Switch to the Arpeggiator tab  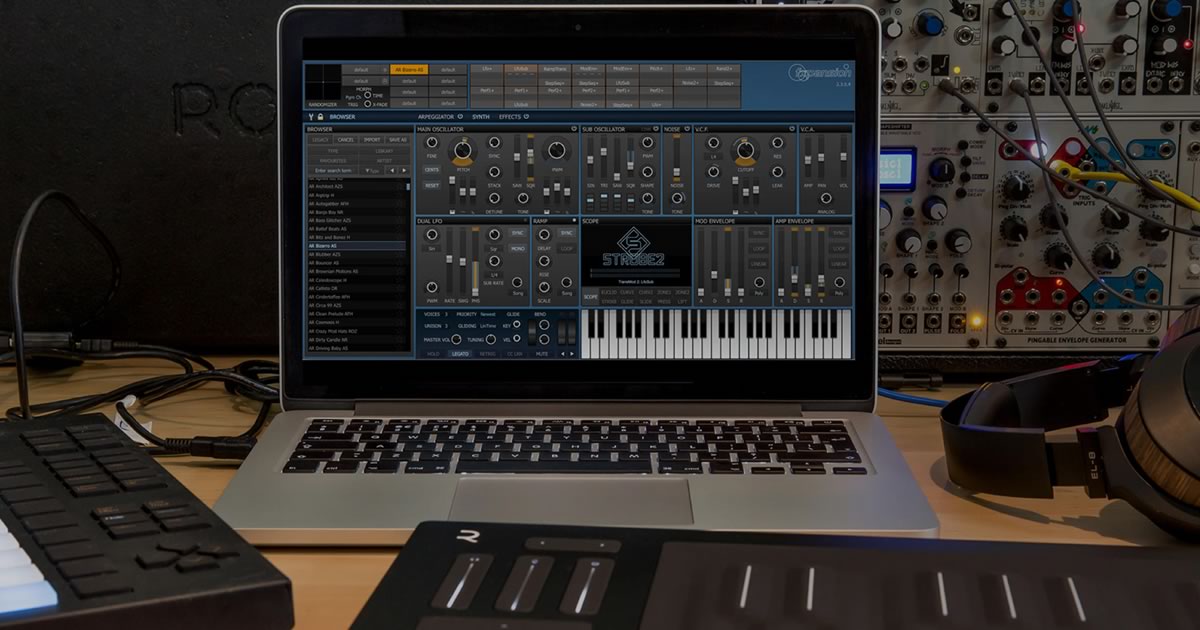pyautogui.click(x=434, y=117)
